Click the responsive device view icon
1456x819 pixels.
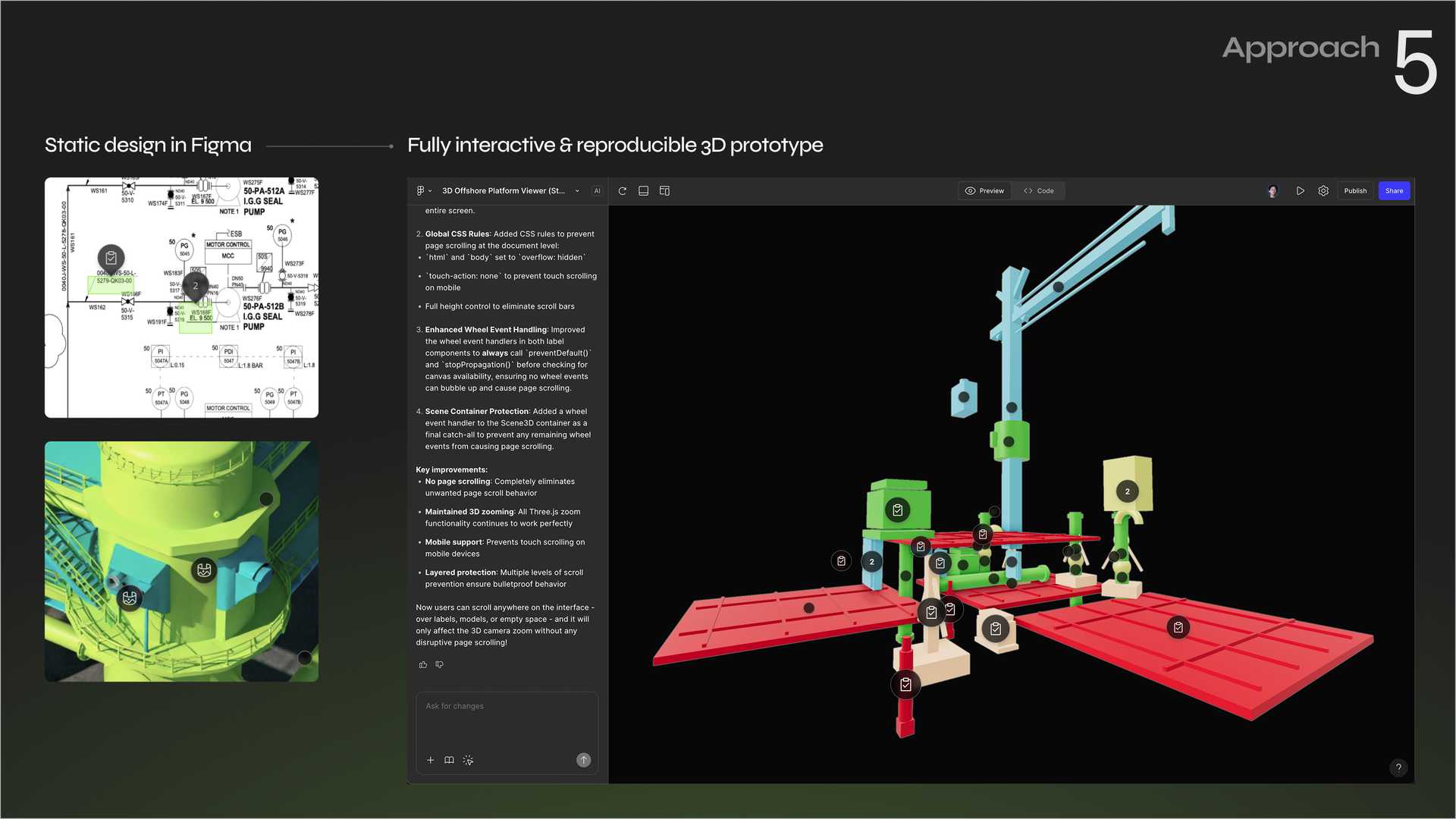pos(664,191)
